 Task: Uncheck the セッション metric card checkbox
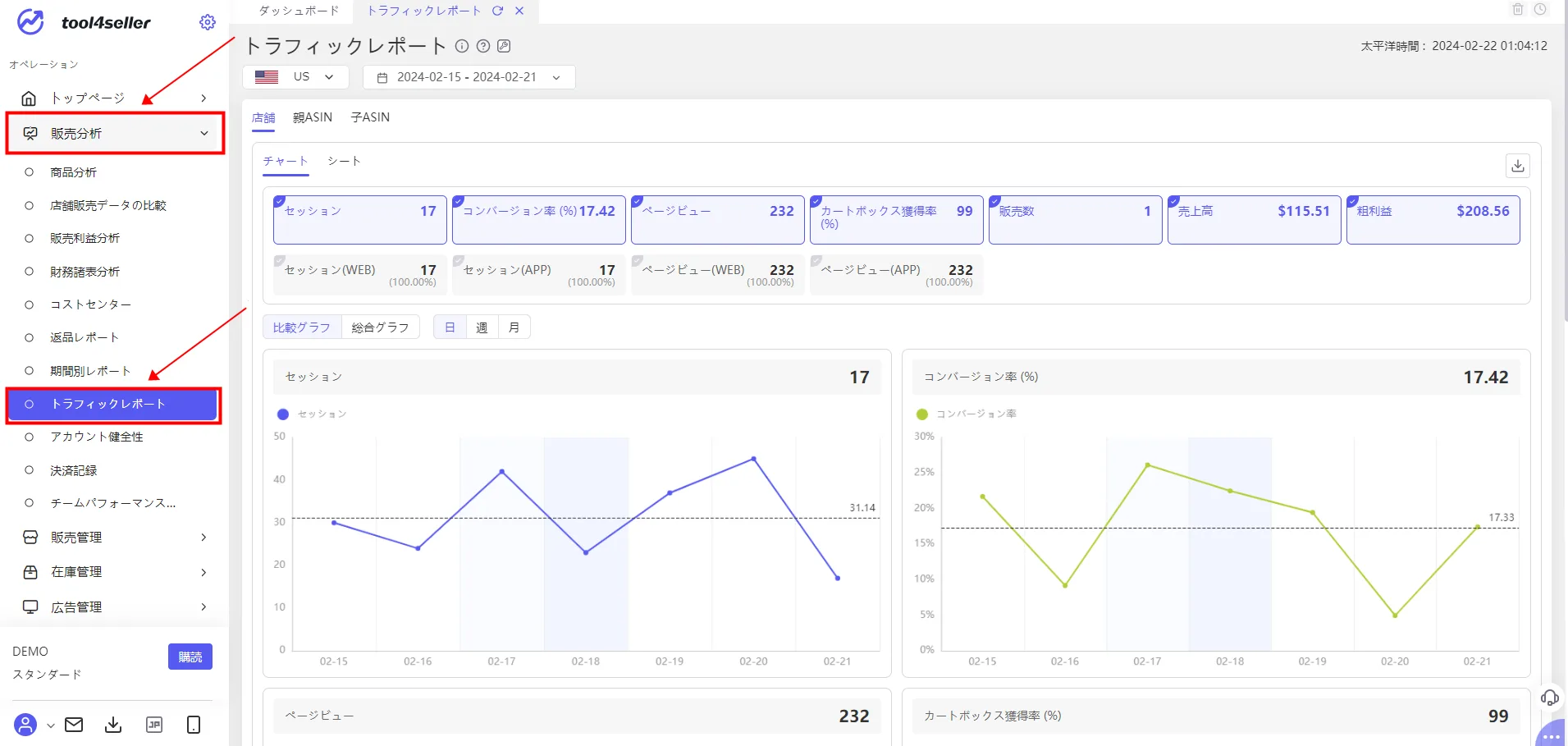click(x=279, y=201)
